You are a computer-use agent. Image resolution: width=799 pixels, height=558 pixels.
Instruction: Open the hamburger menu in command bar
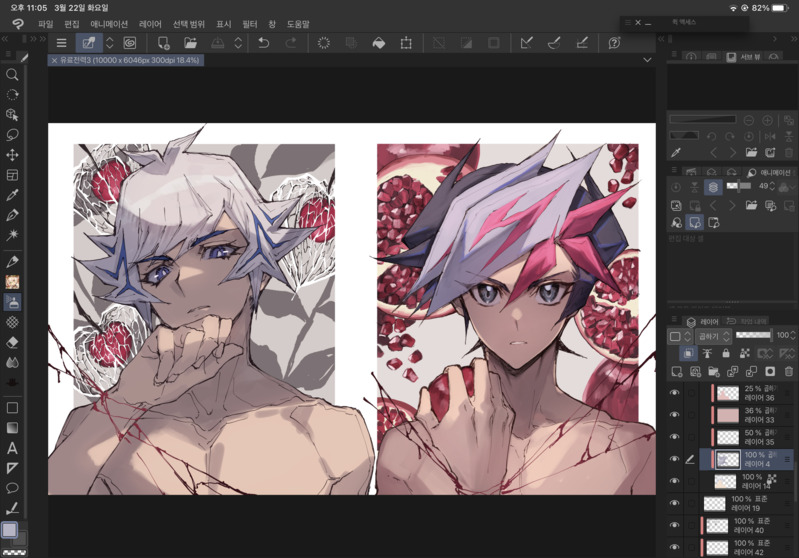click(x=61, y=43)
